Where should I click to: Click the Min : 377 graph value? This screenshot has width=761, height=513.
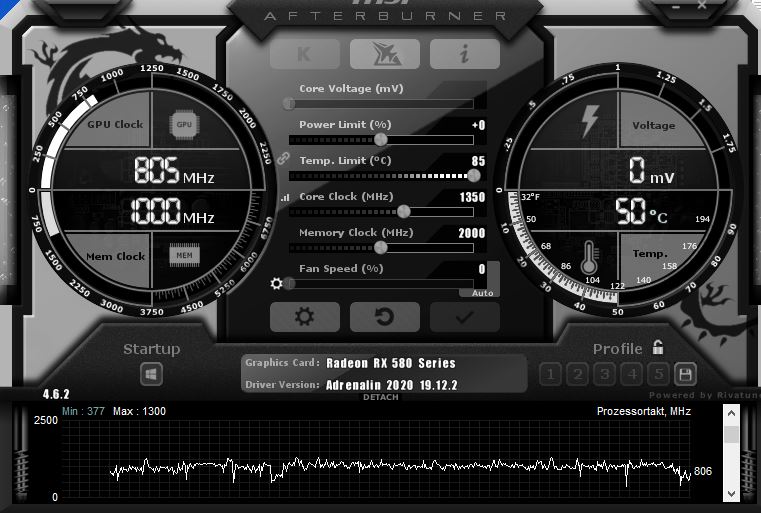click(83, 412)
